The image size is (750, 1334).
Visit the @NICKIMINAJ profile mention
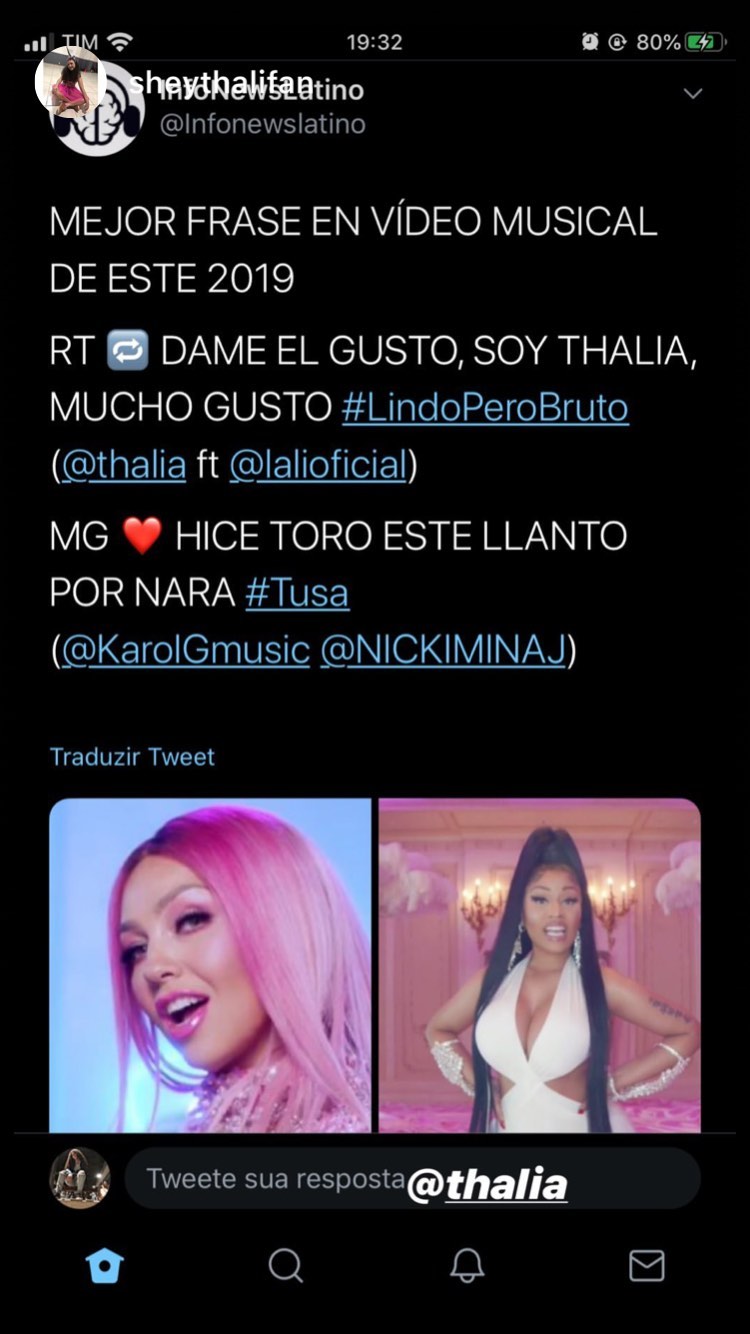443,651
